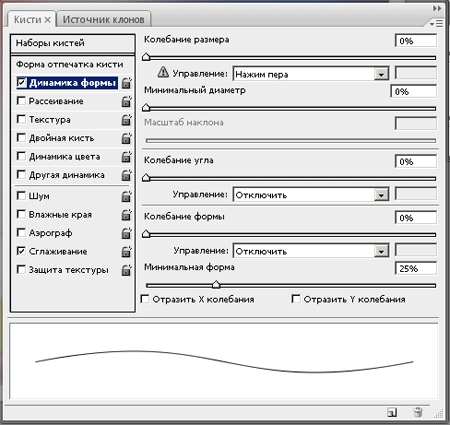Select Форма отпечатка кисти section
The width and height of the screenshot is (450, 425).
pos(73,64)
